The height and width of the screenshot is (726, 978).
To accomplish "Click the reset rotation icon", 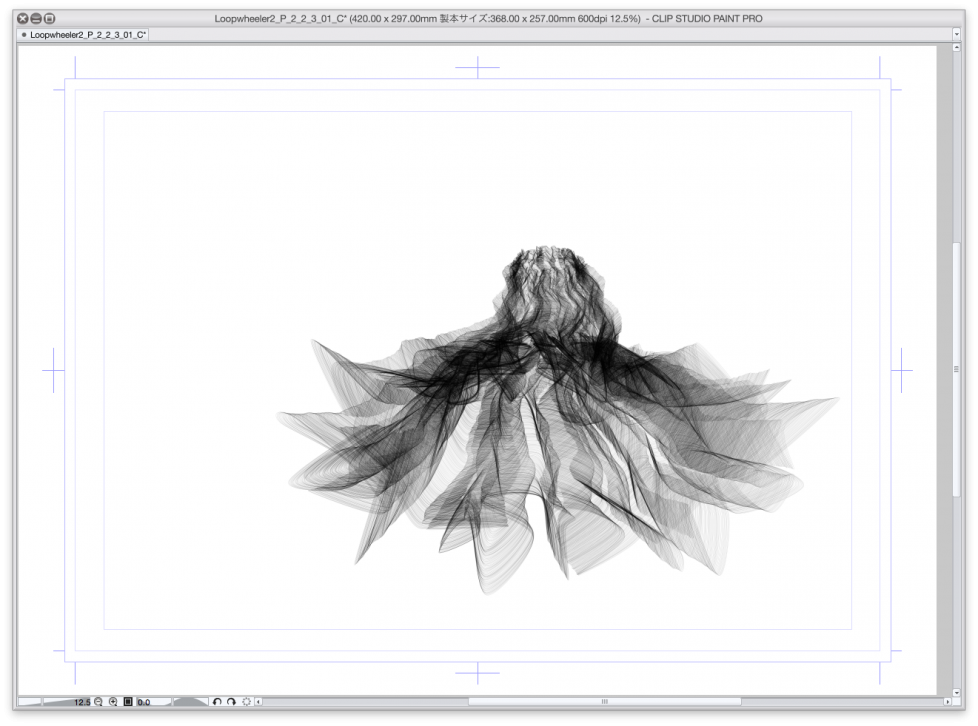I will pos(246,702).
